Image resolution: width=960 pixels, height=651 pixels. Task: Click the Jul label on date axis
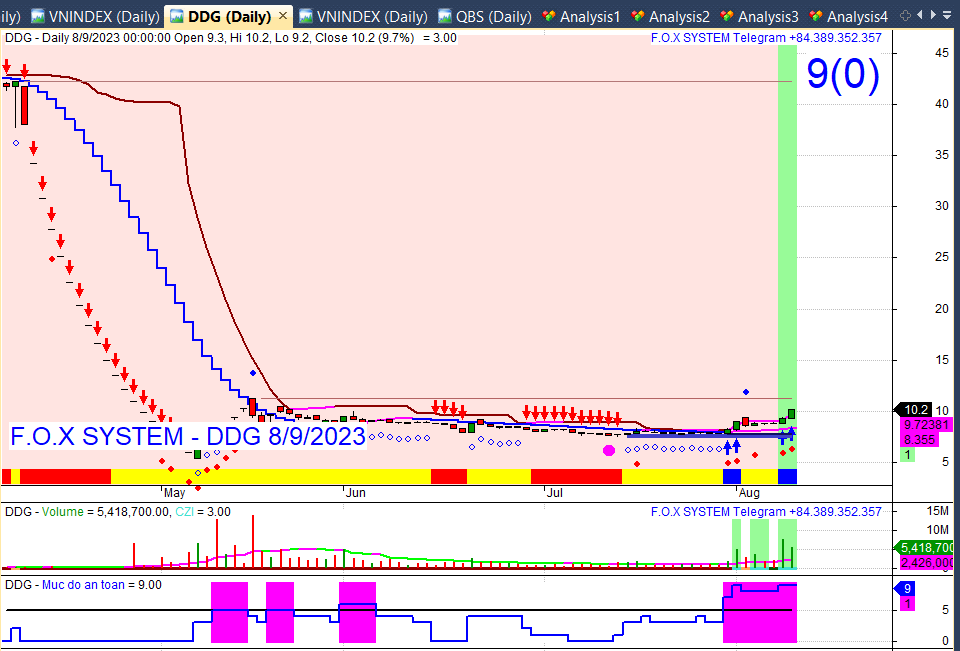click(554, 493)
